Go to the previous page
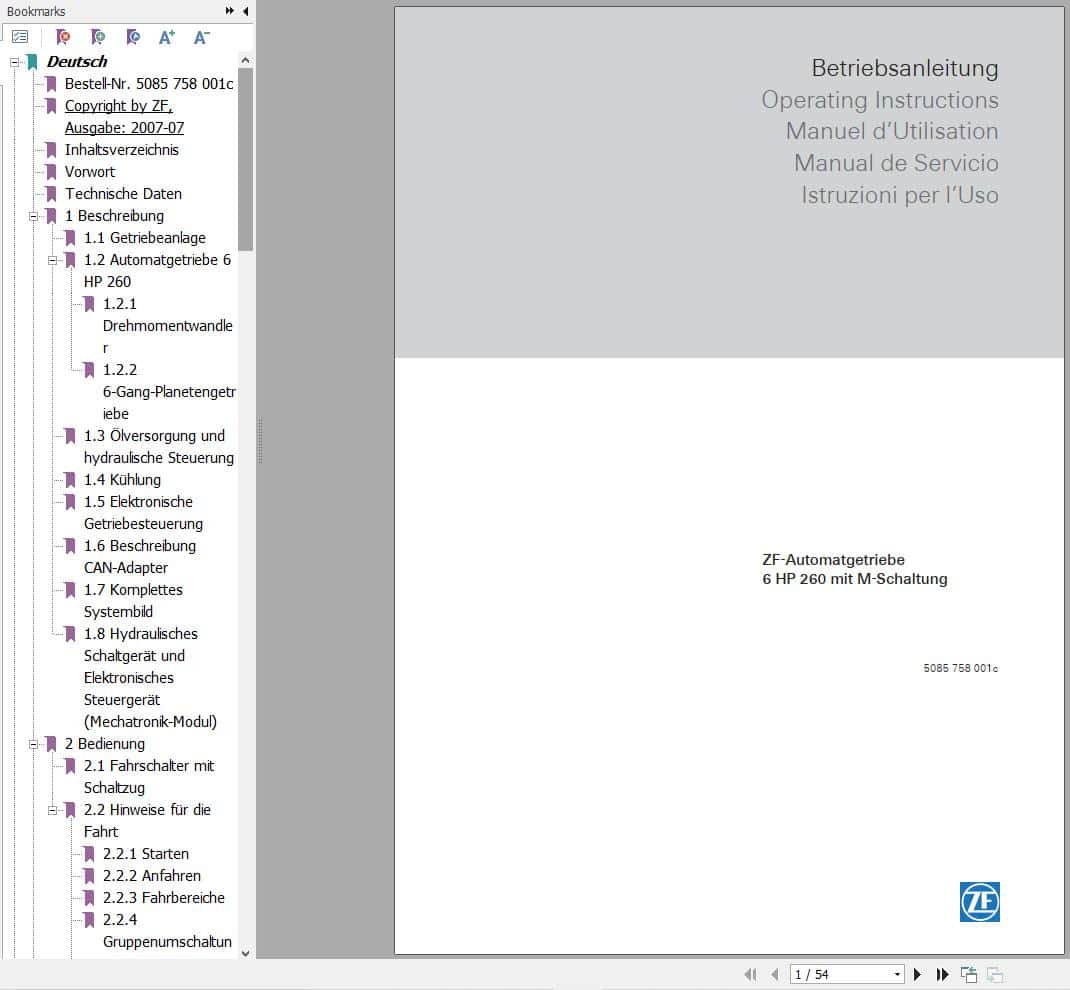This screenshot has height=990, width=1070. click(775, 974)
